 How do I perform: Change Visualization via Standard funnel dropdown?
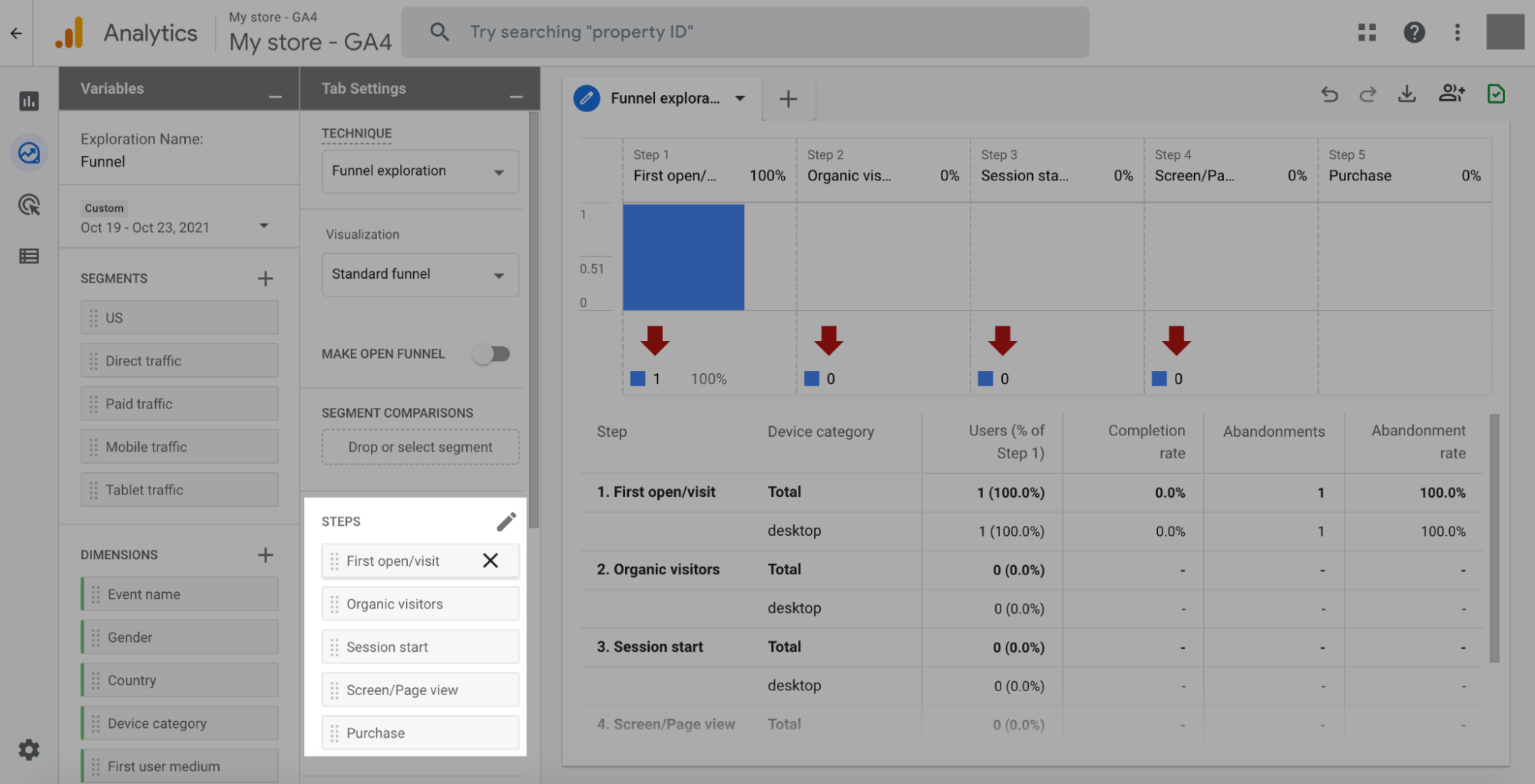(419, 274)
